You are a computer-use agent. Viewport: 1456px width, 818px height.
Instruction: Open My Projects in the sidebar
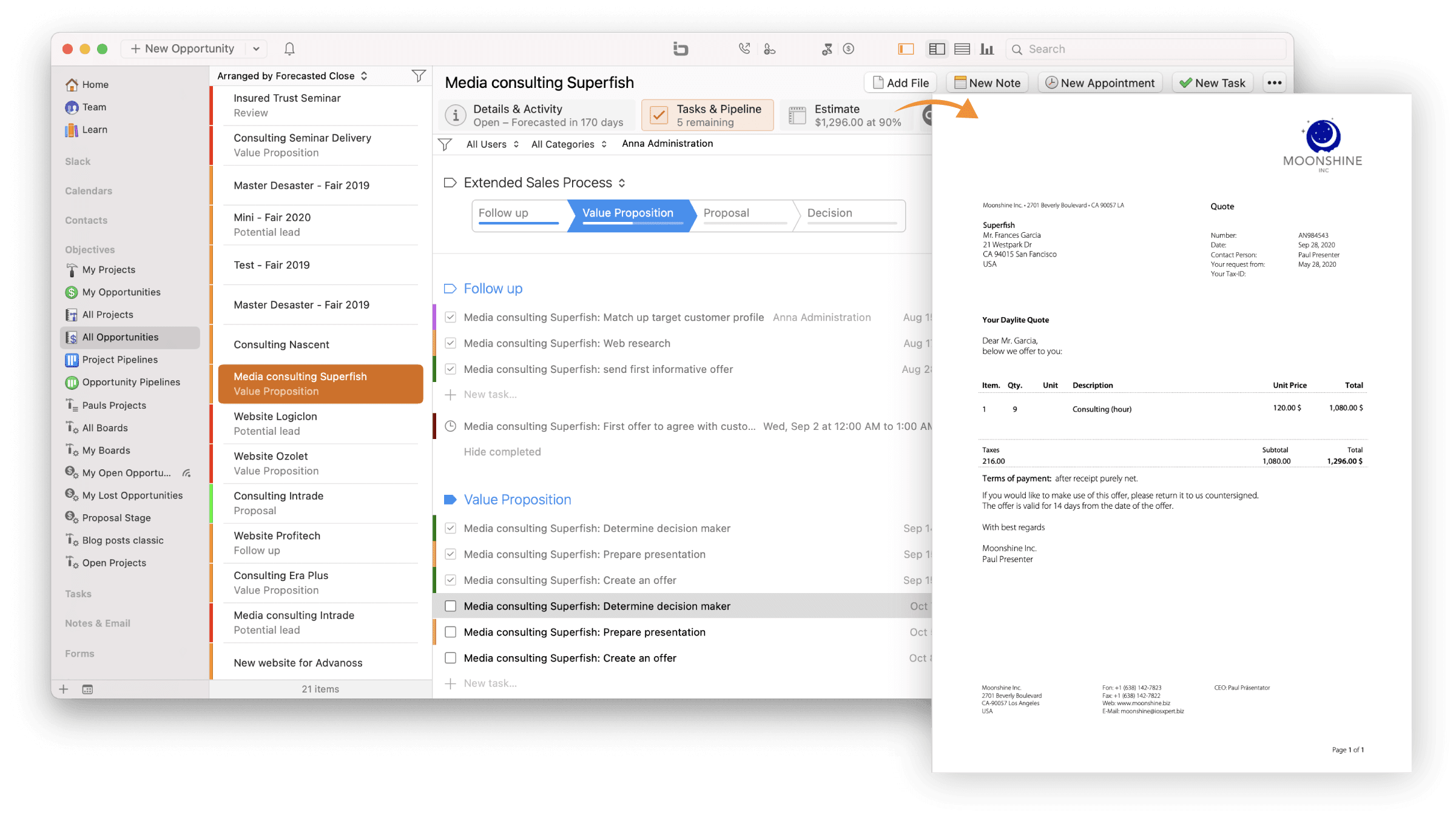pos(101,270)
